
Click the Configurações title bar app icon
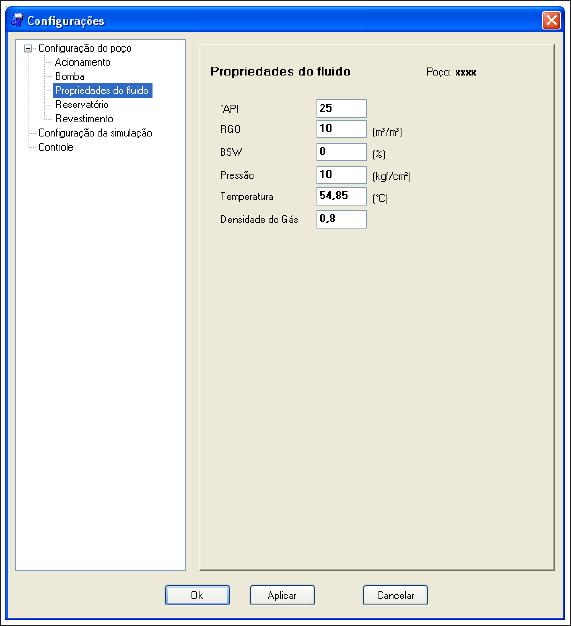tap(17, 20)
